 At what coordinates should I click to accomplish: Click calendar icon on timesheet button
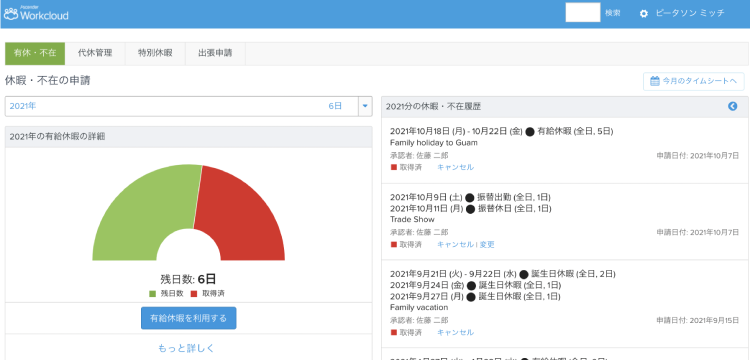click(655, 81)
